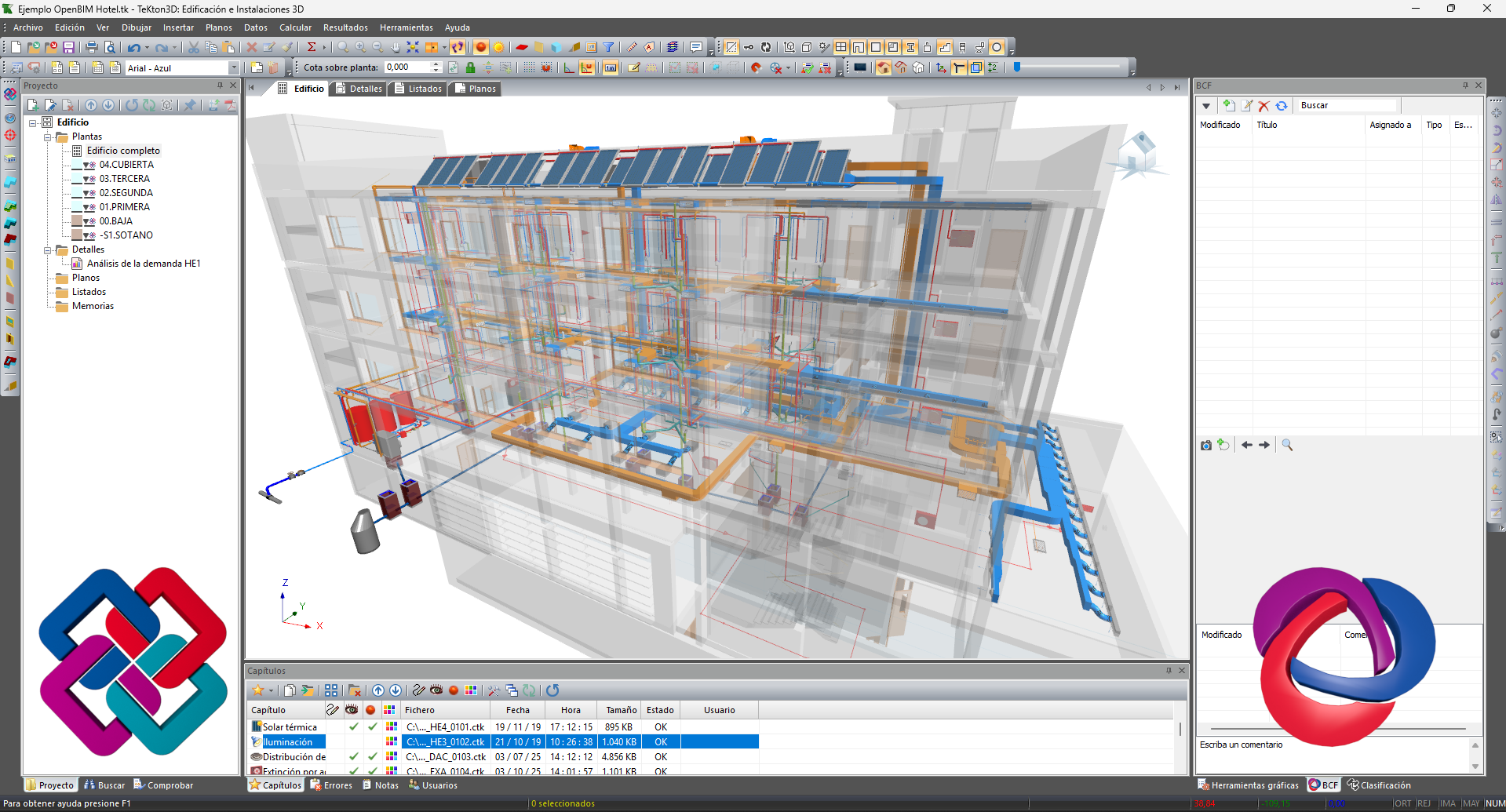1506x812 pixels.
Task: Click the camera snapshot icon in BCF panel
Action: pos(1206,445)
